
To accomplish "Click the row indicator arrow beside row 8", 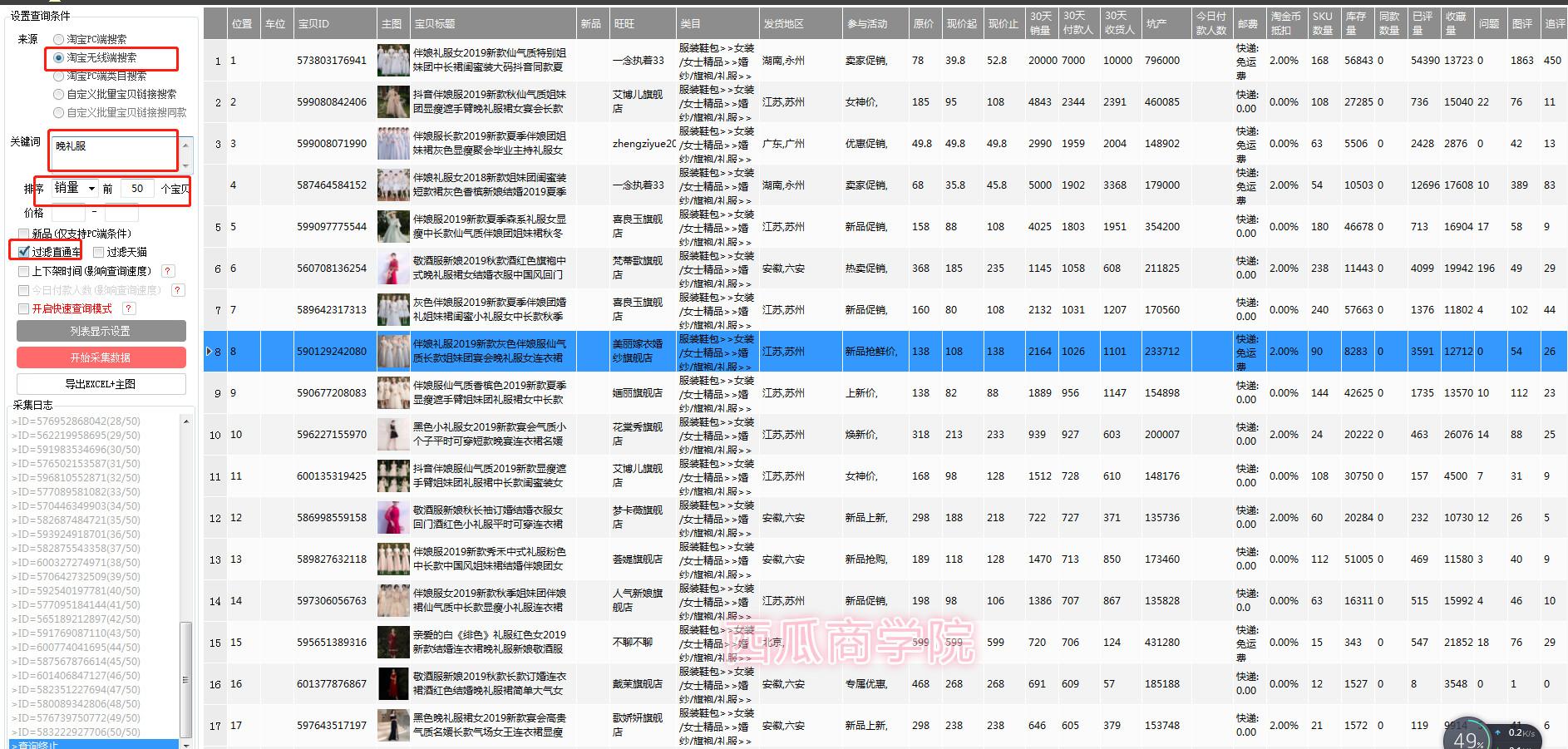I will (209, 352).
